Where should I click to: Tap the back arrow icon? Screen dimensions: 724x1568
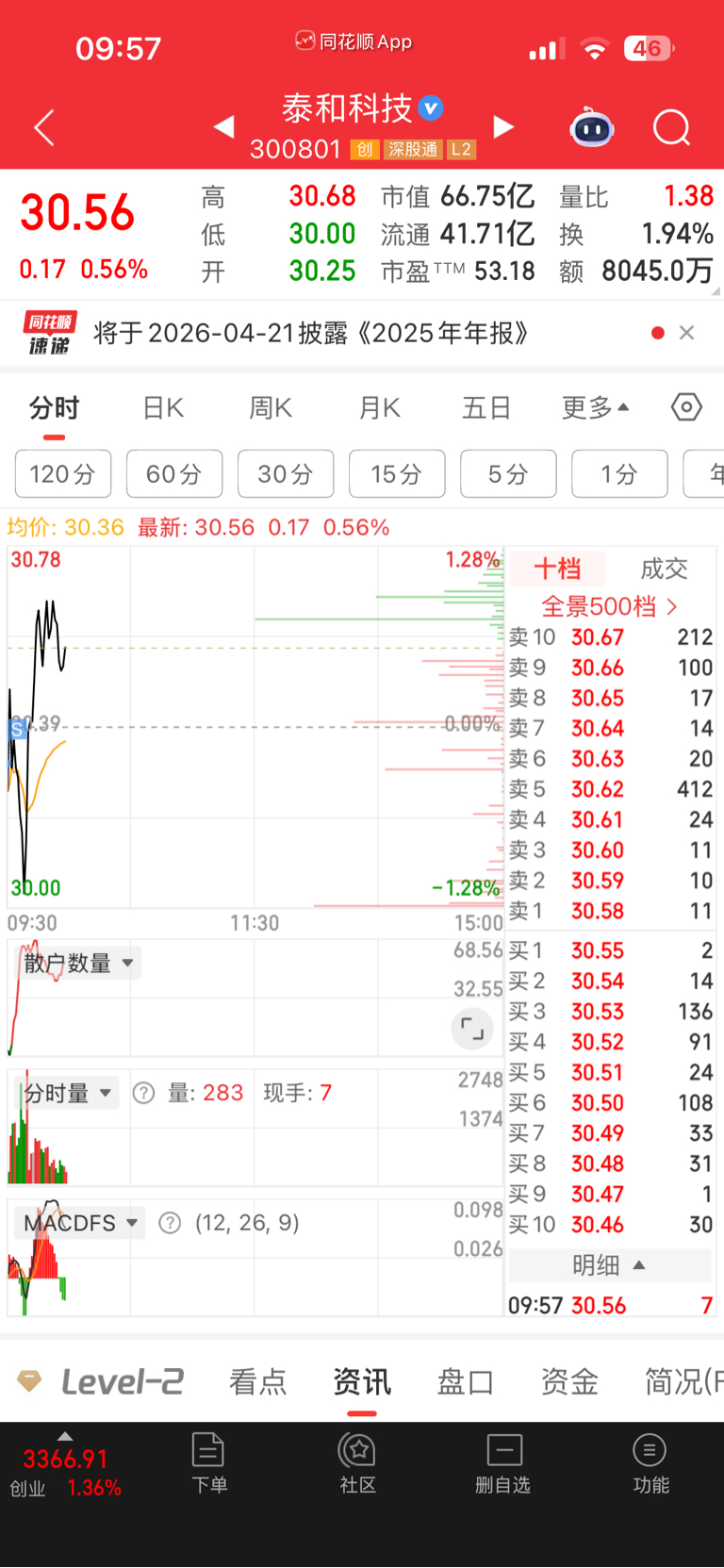44,127
